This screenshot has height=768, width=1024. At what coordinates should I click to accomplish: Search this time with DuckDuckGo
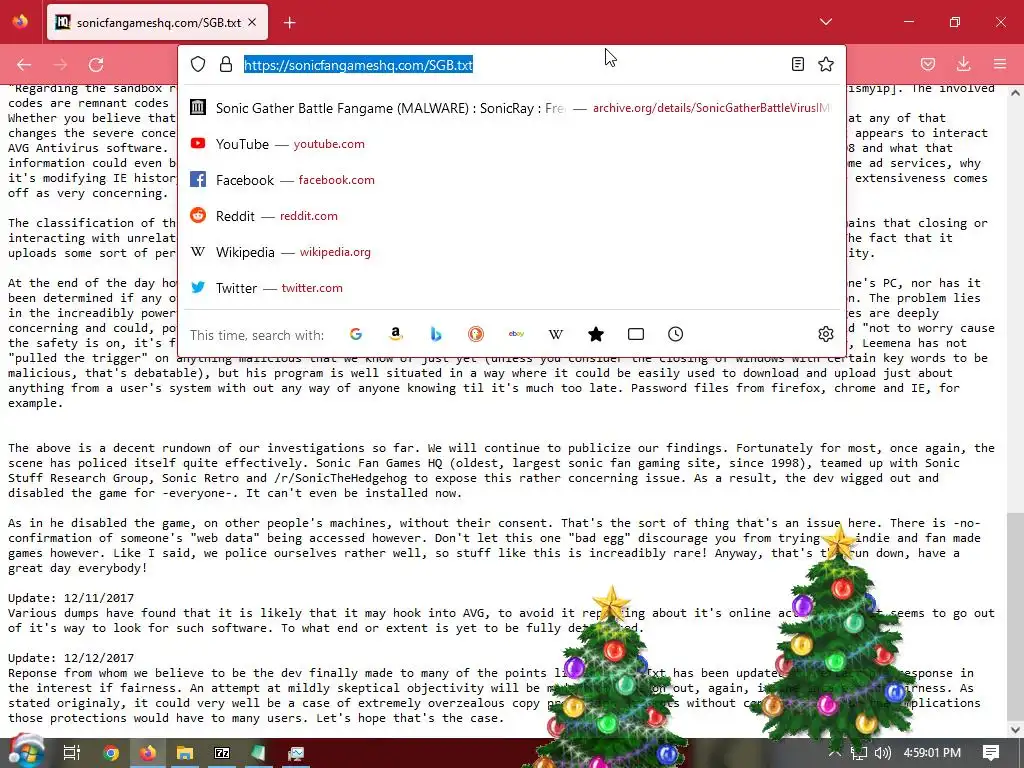click(476, 334)
